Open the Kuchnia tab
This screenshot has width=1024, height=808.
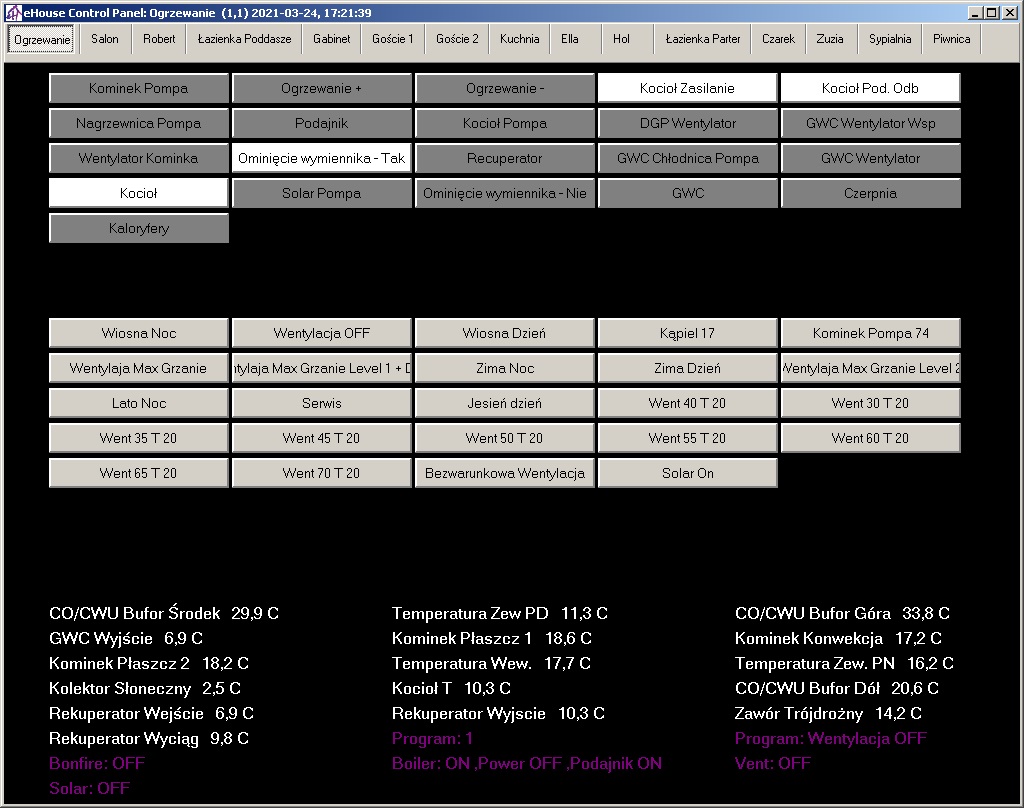519,39
